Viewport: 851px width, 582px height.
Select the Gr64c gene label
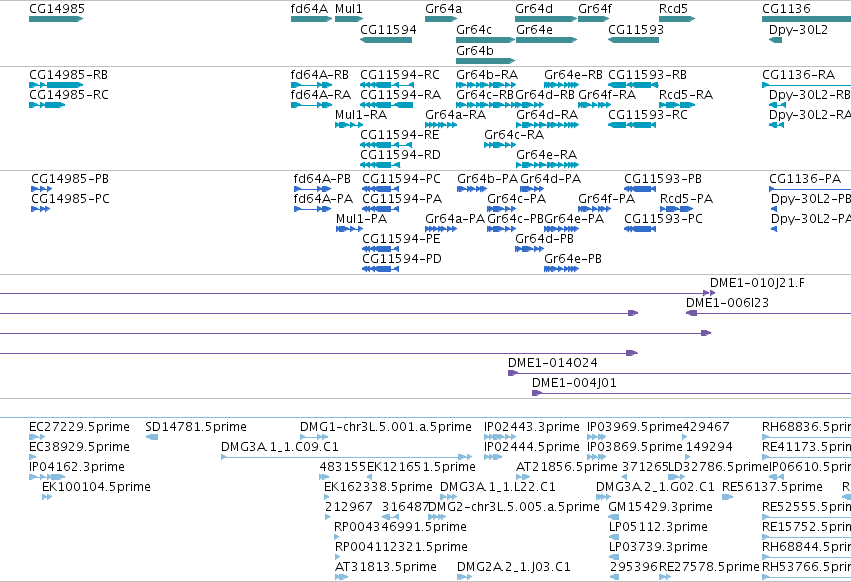(x=474, y=29)
